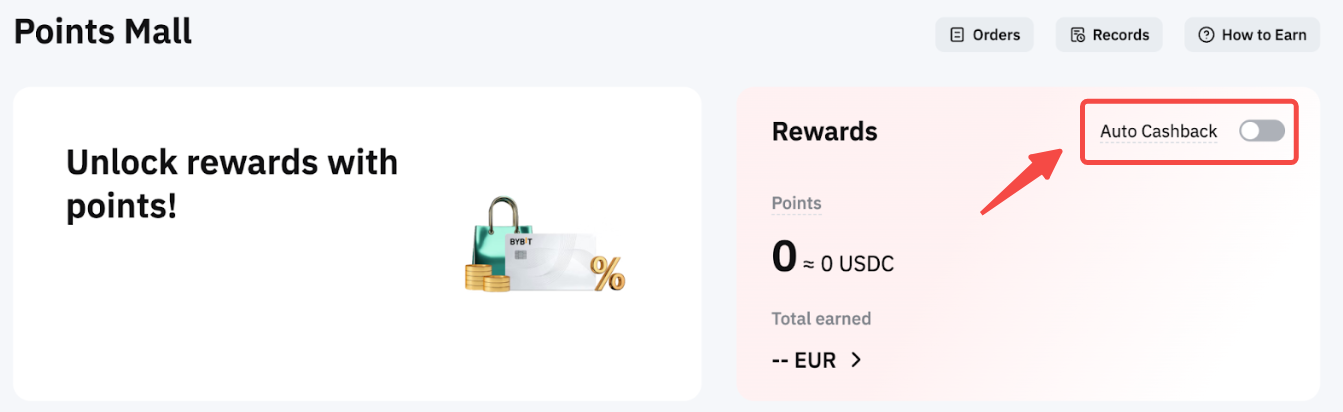Click the gold percent symbol icon
Viewport: 1343px width, 412px height.
607,273
